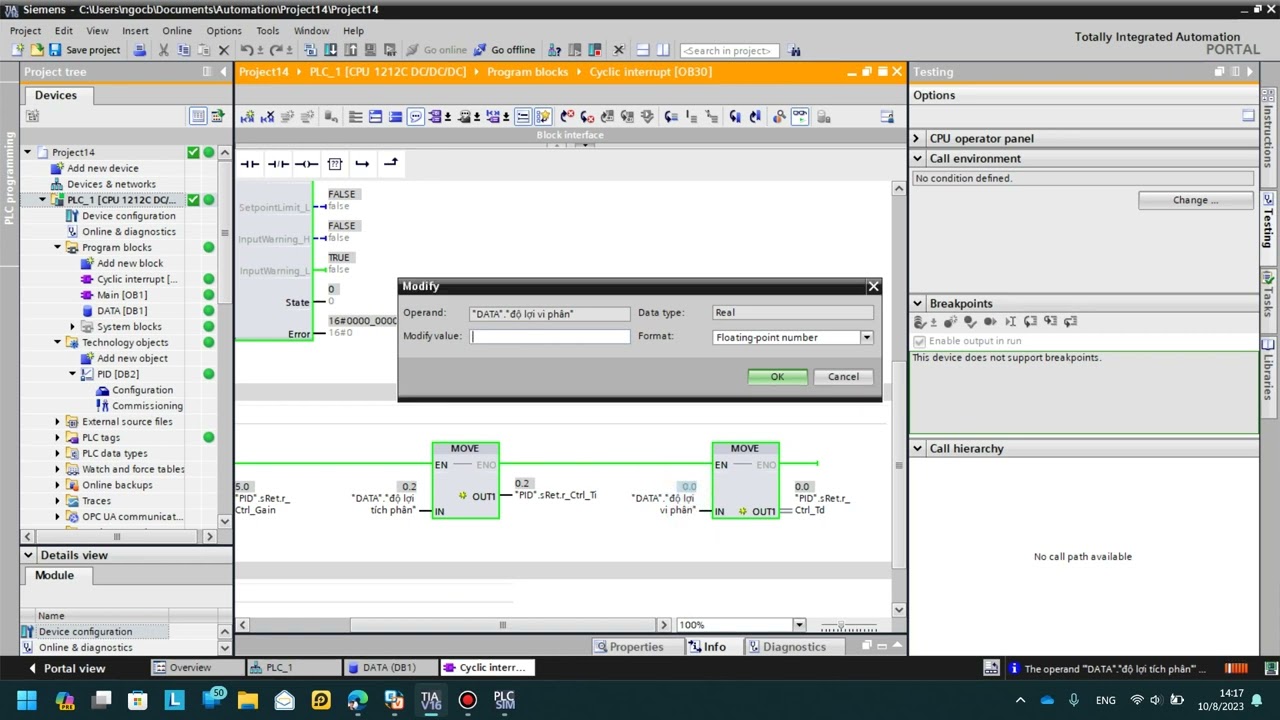Viewport: 1280px width, 720px height.
Task: Open the Online menu
Action: pos(177,31)
